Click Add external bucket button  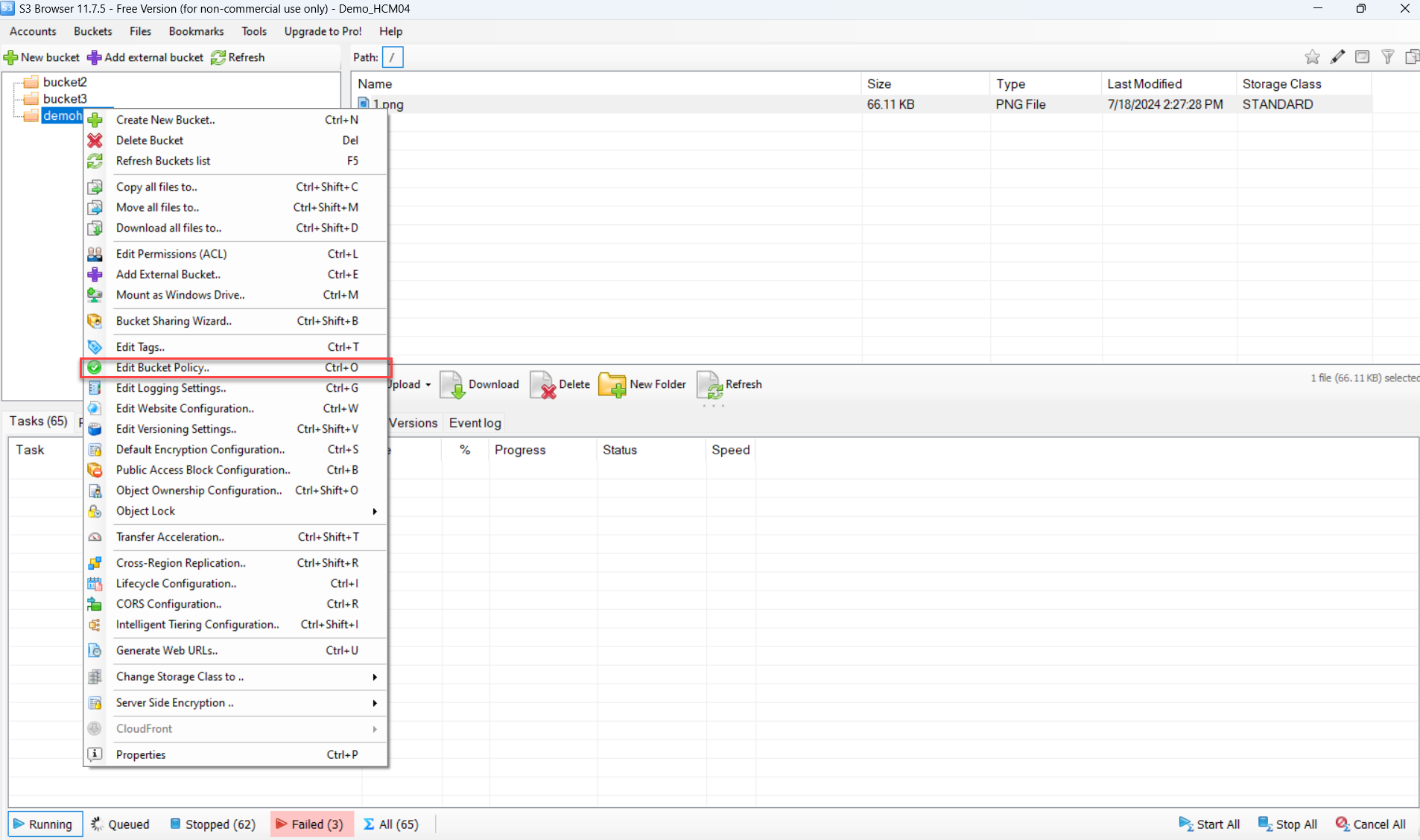point(145,57)
